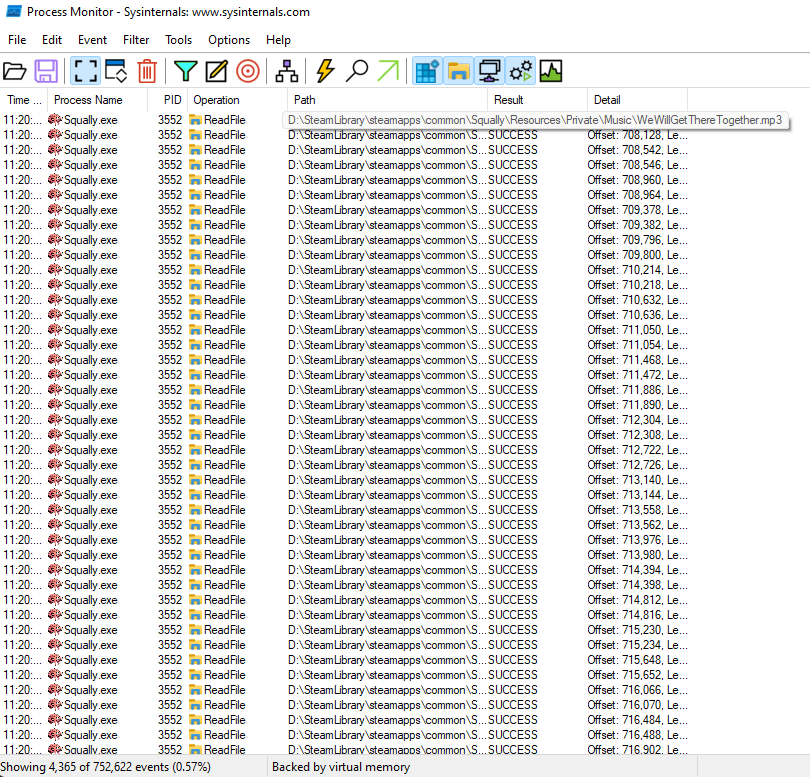Open the Options menu
Screen dimensions: 810x777
229,40
